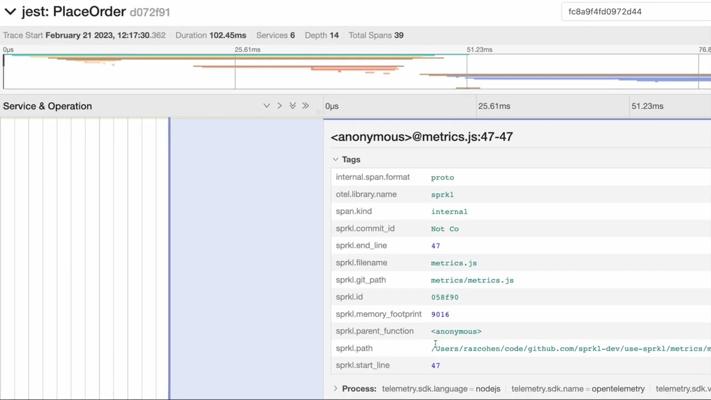This screenshot has height=400, width=711.
Task: Click the 25.61ms marker in the minimap
Action: tap(248, 49)
